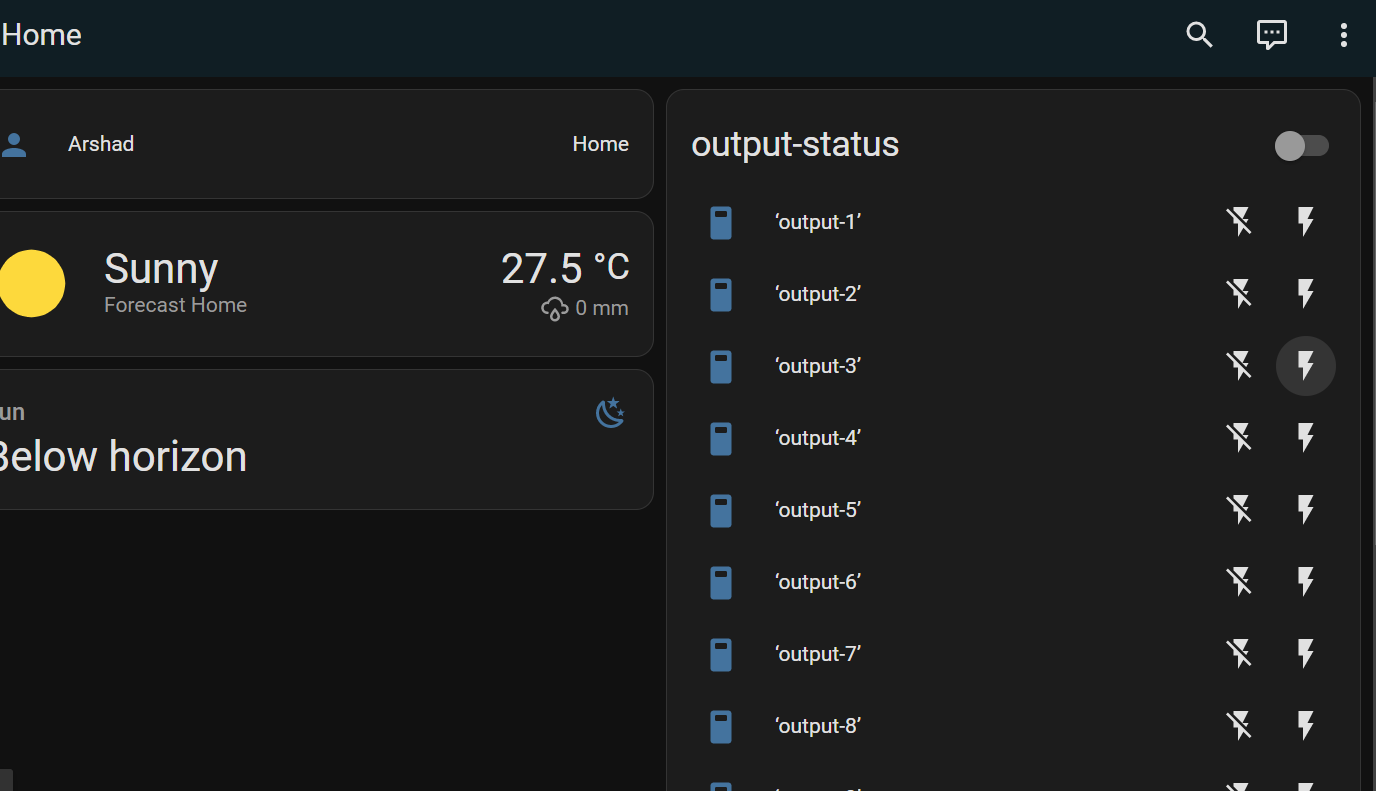Open the 'output-5' entity details

click(x=817, y=510)
